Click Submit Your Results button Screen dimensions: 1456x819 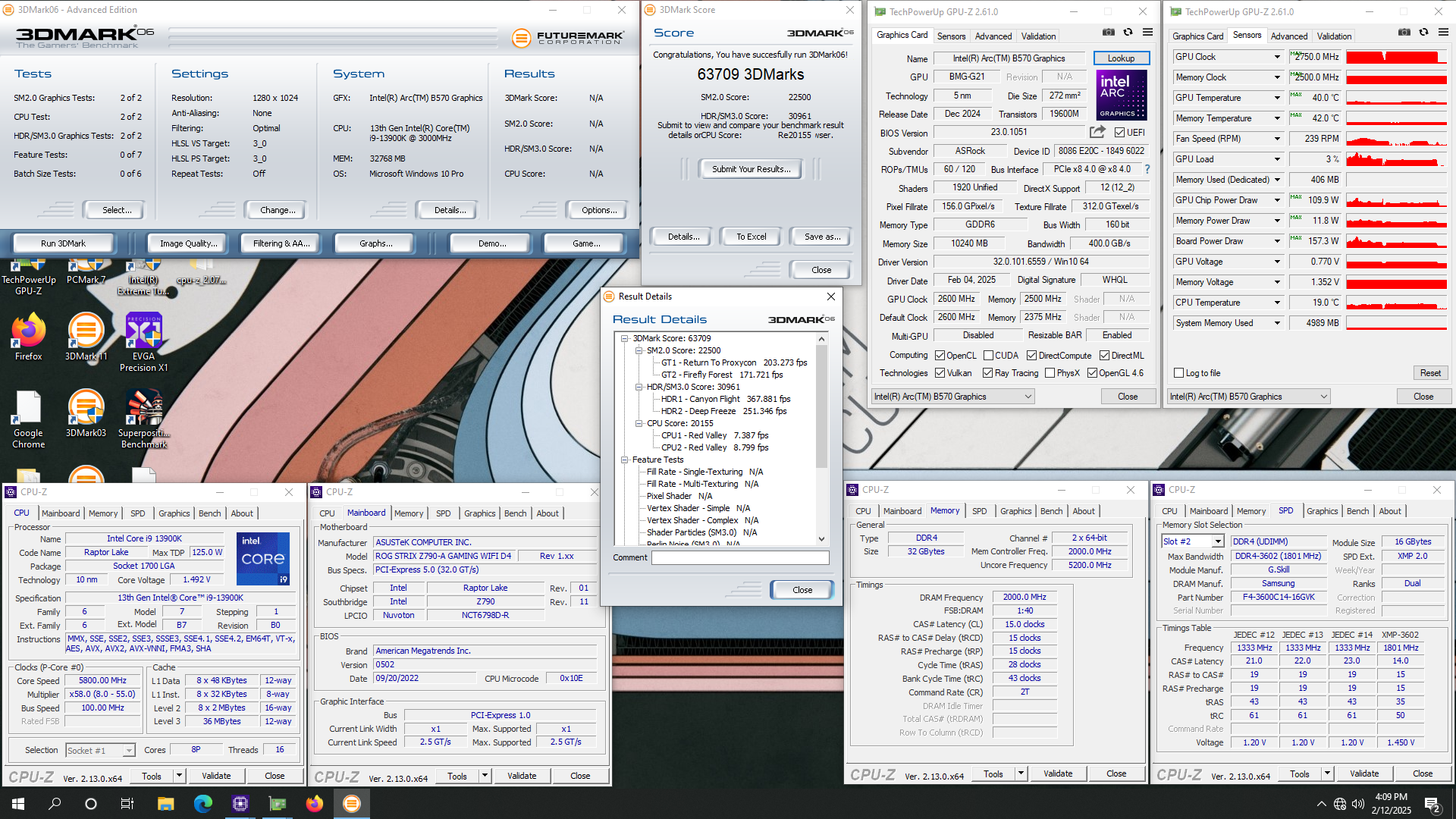click(x=751, y=169)
